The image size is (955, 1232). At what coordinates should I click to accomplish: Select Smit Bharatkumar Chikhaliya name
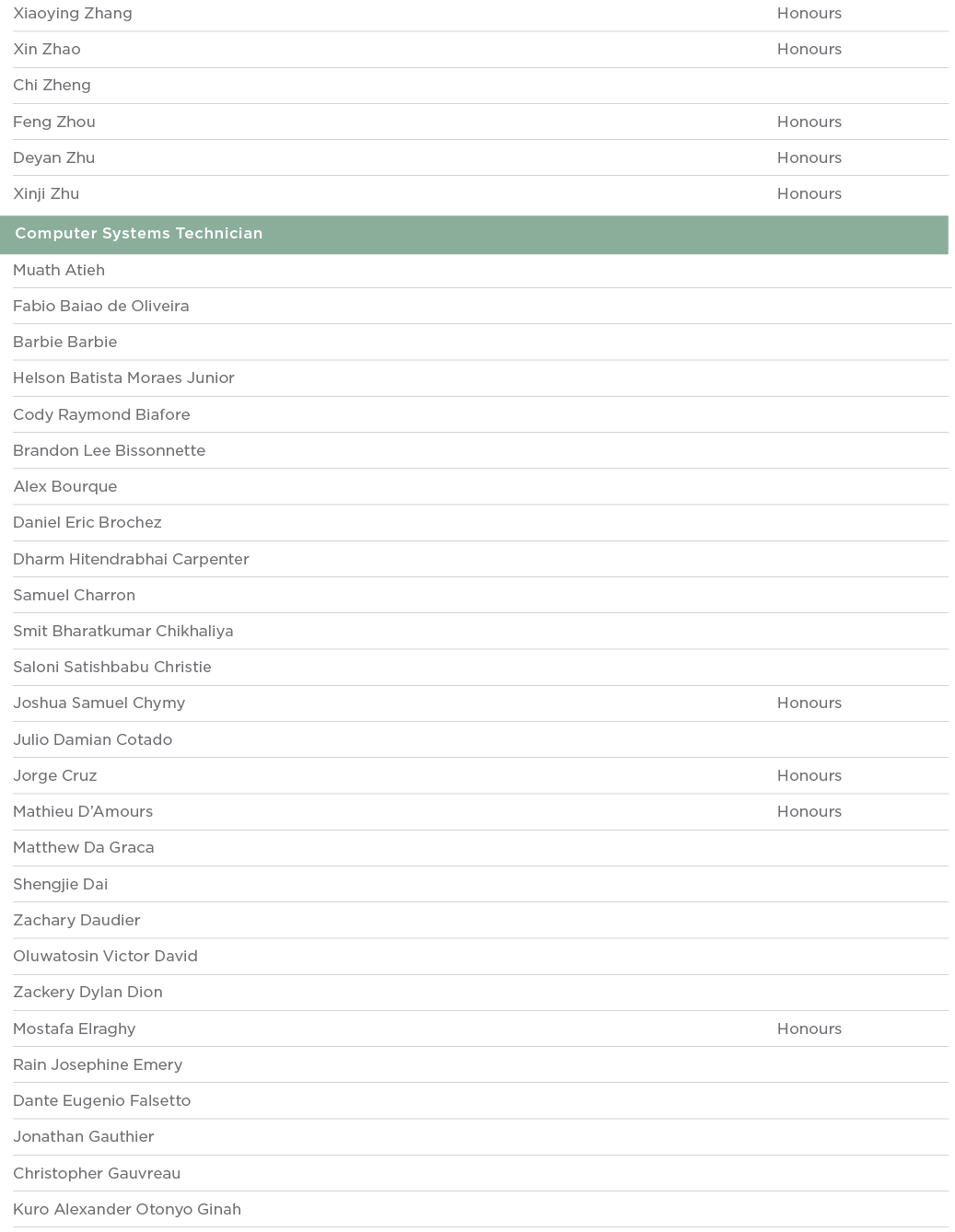pos(122,631)
